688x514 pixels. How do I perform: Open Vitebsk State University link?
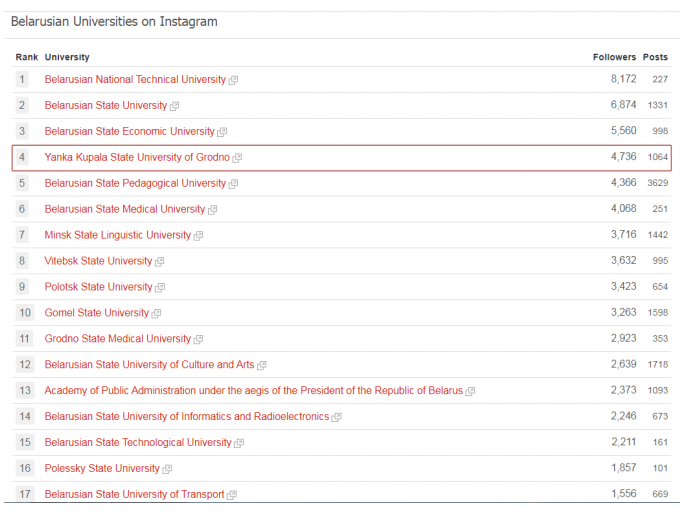point(98,261)
